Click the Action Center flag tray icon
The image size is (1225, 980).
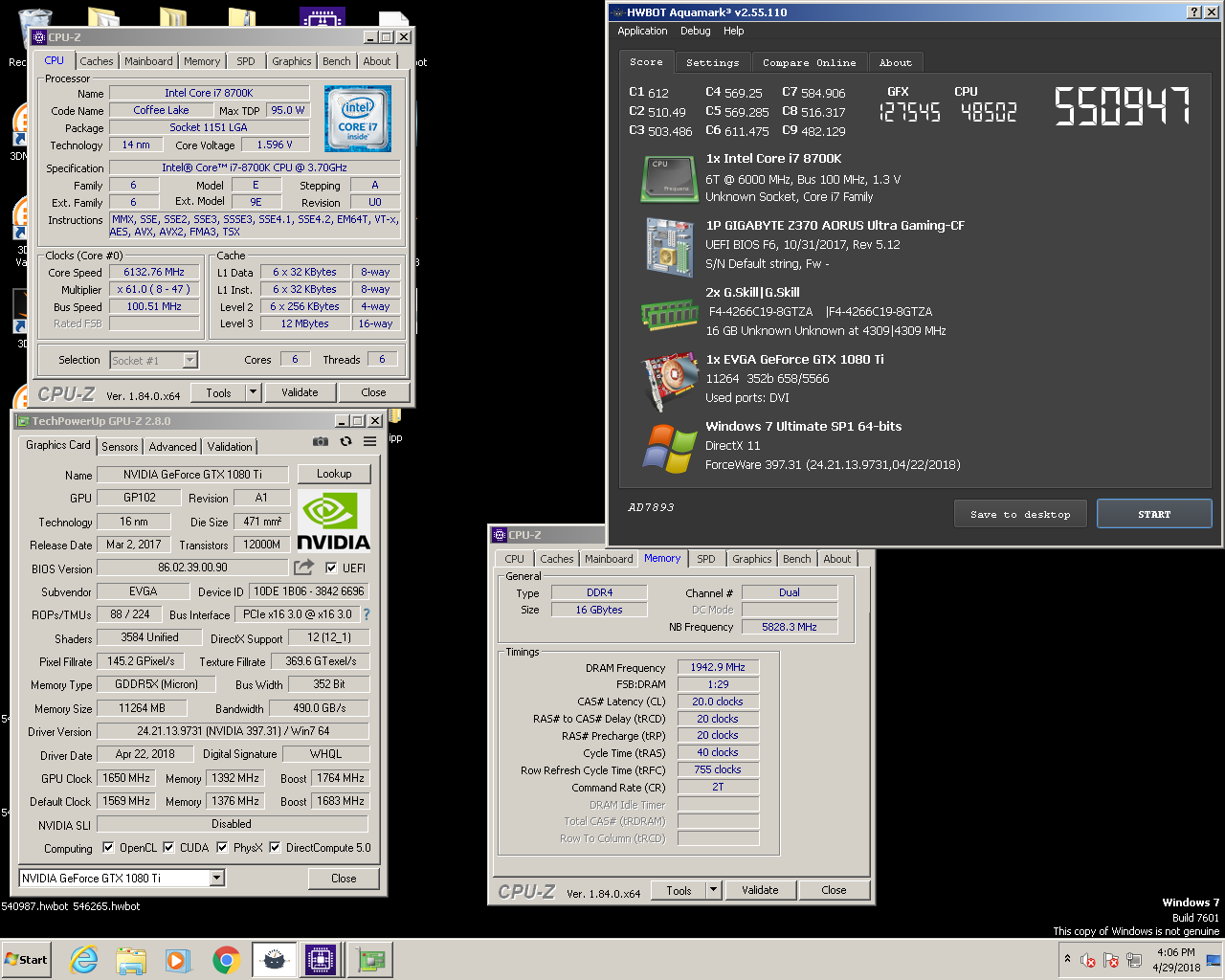(1110, 960)
